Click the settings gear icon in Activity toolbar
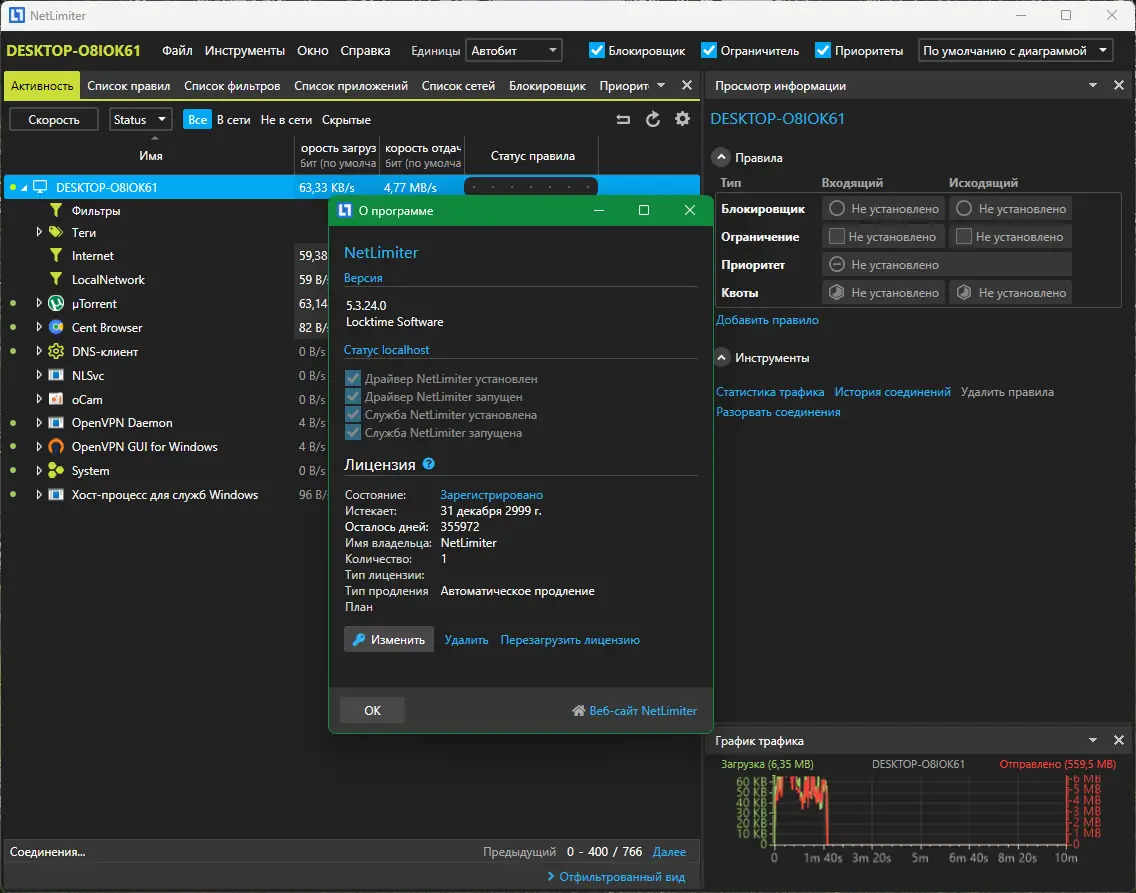This screenshot has width=1136, height=893. 682,120
